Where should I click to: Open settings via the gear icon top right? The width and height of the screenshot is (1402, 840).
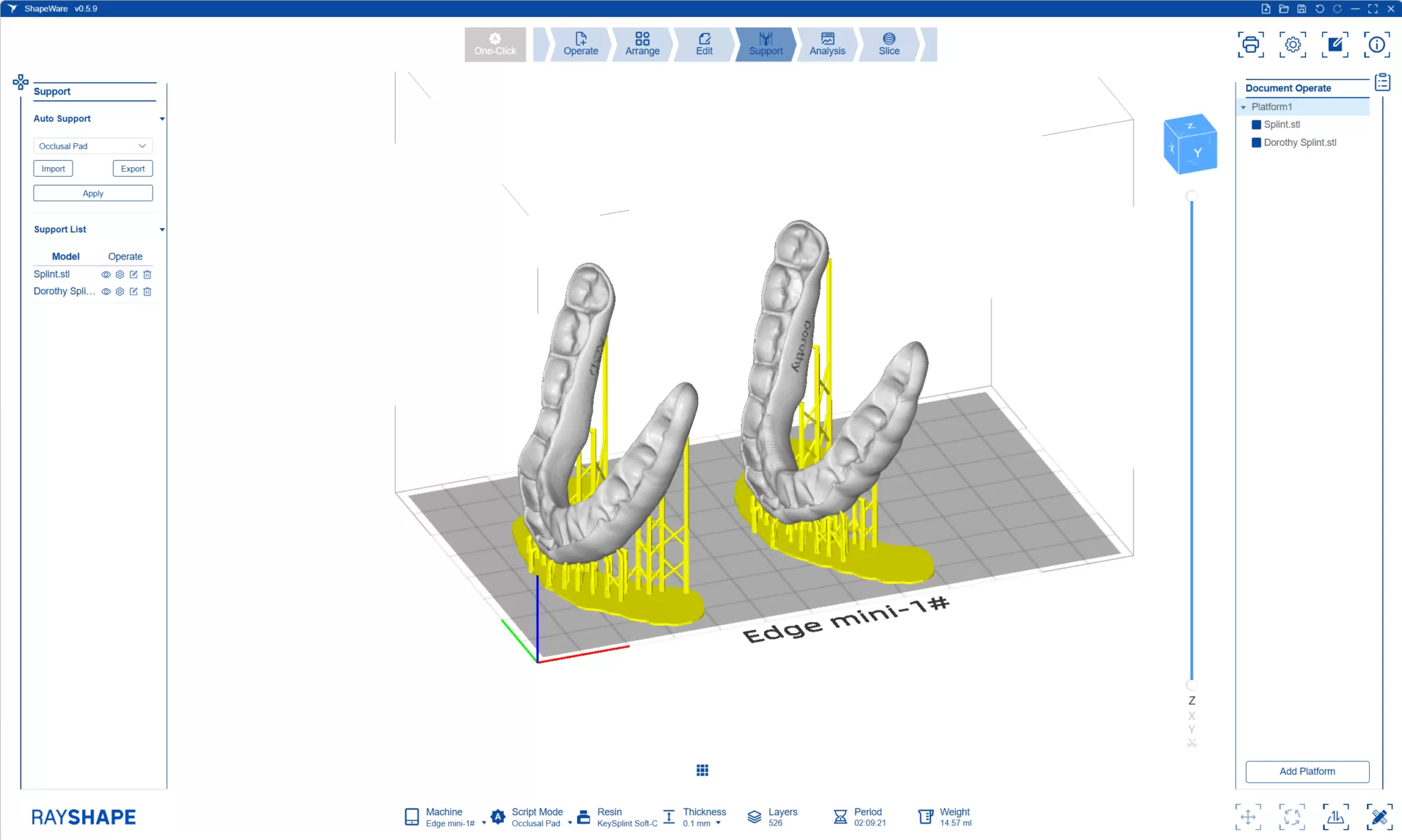click(x=1292, y=44)
